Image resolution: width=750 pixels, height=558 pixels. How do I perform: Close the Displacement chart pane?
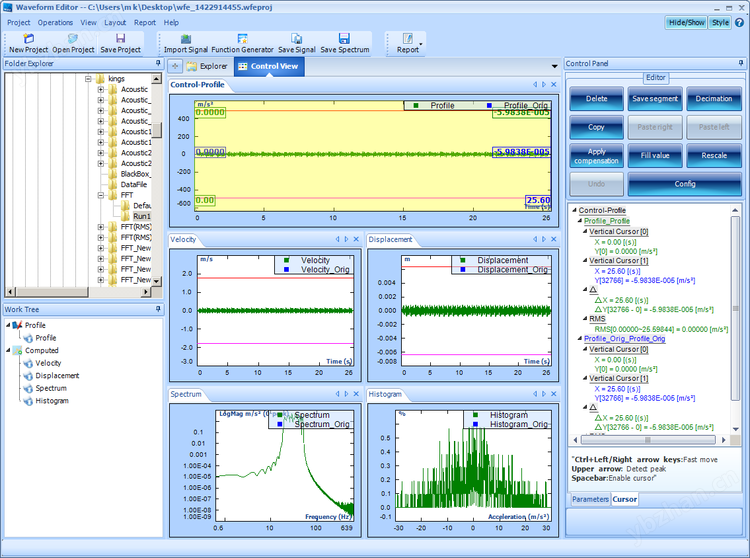point(554,239)
